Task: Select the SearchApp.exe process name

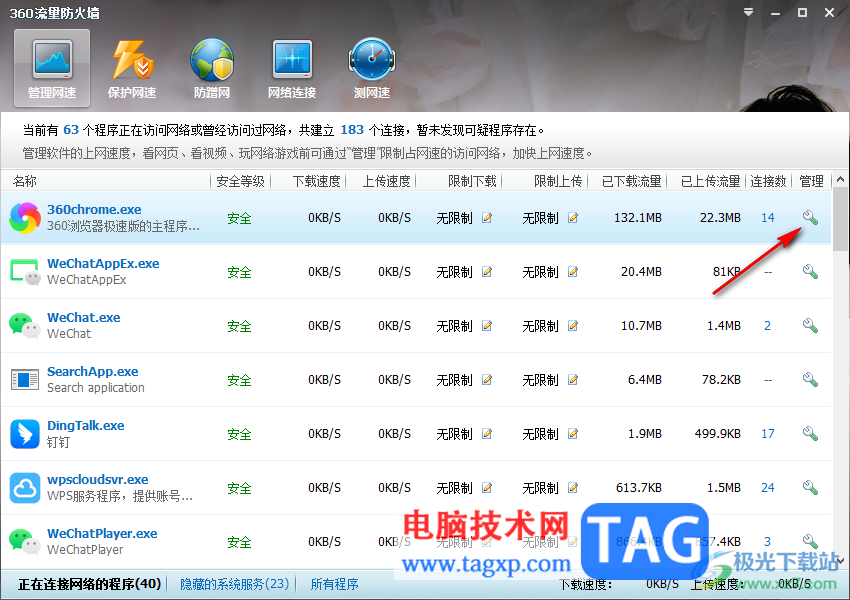Action: 93,371
